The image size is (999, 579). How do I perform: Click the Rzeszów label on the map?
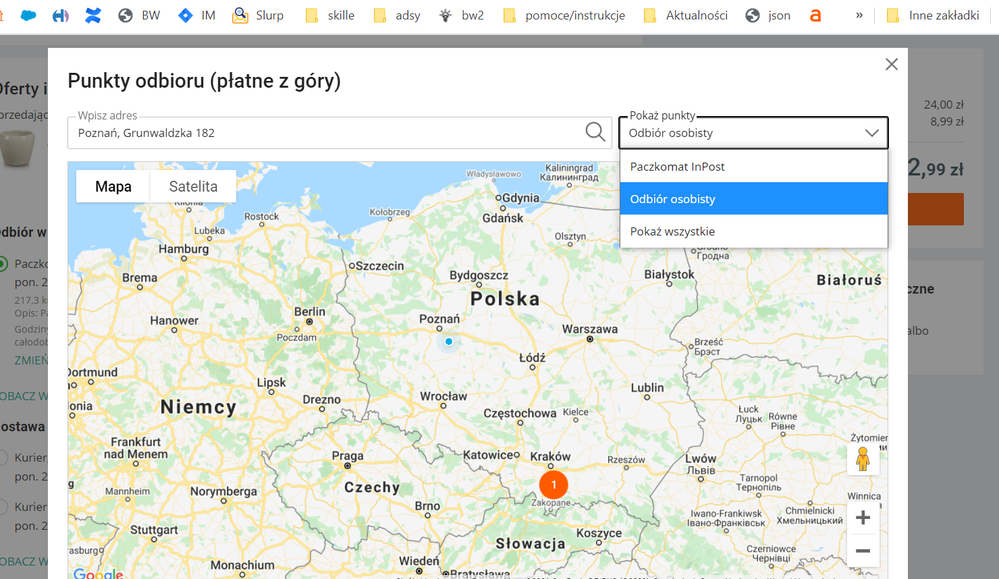click(x=626, y=459)
